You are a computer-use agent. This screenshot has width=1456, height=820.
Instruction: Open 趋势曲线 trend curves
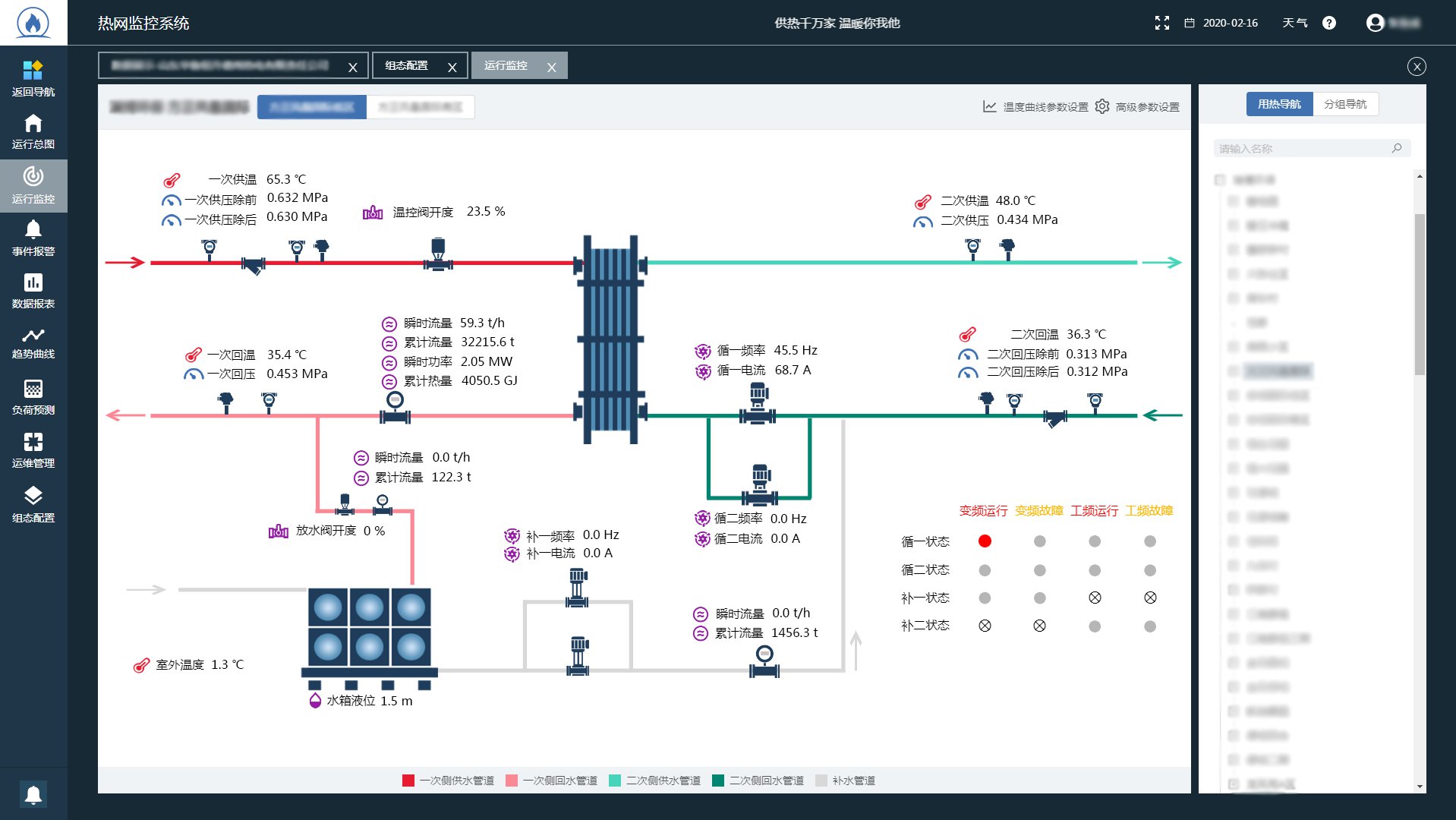33,343
